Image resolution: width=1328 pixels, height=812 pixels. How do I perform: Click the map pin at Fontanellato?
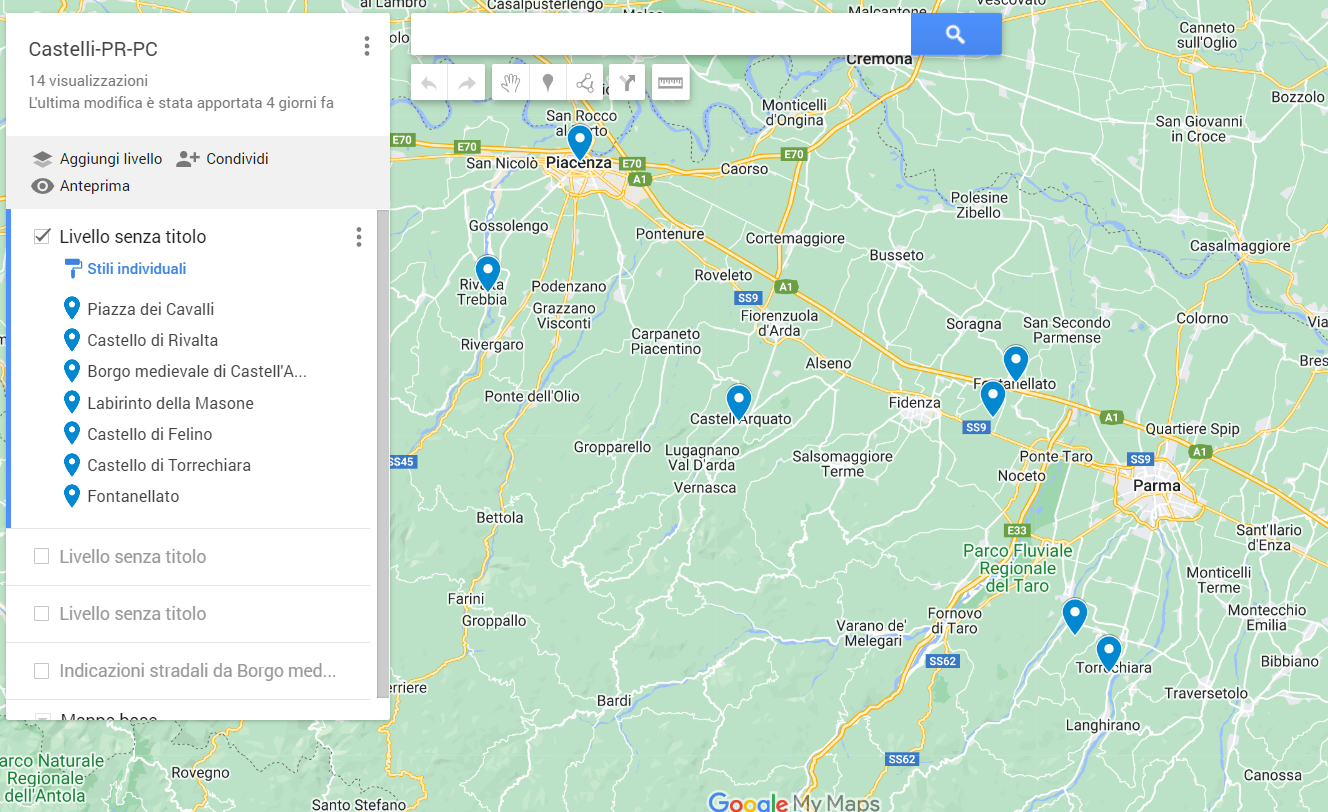[1015, 362]
